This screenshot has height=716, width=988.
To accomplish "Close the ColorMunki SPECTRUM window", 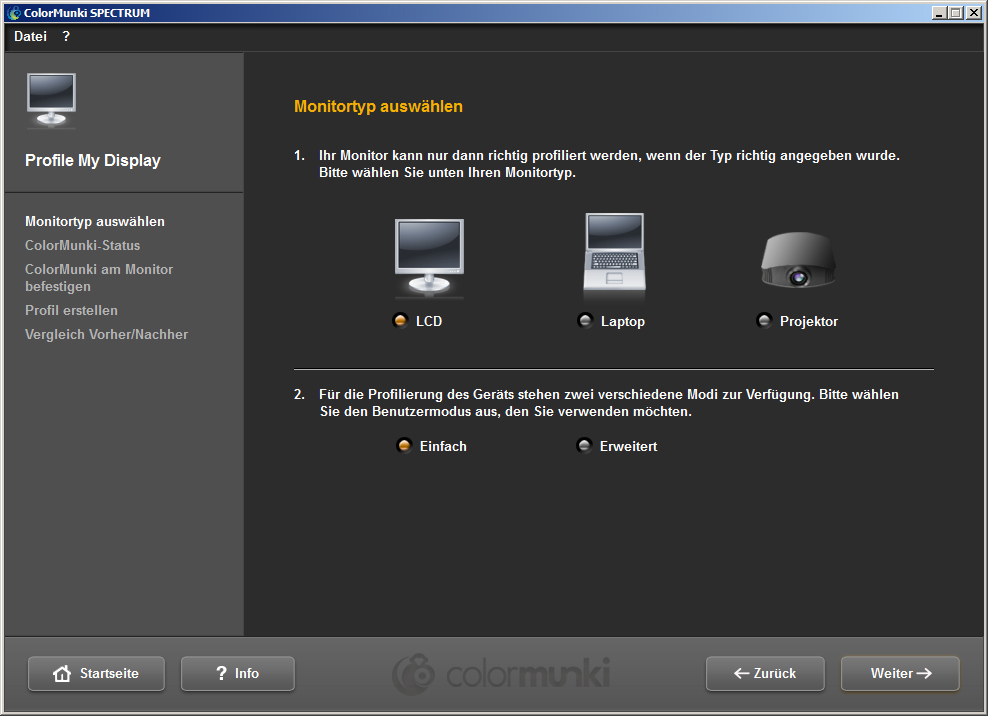I will pyautogui.click(x=974, y=13).
